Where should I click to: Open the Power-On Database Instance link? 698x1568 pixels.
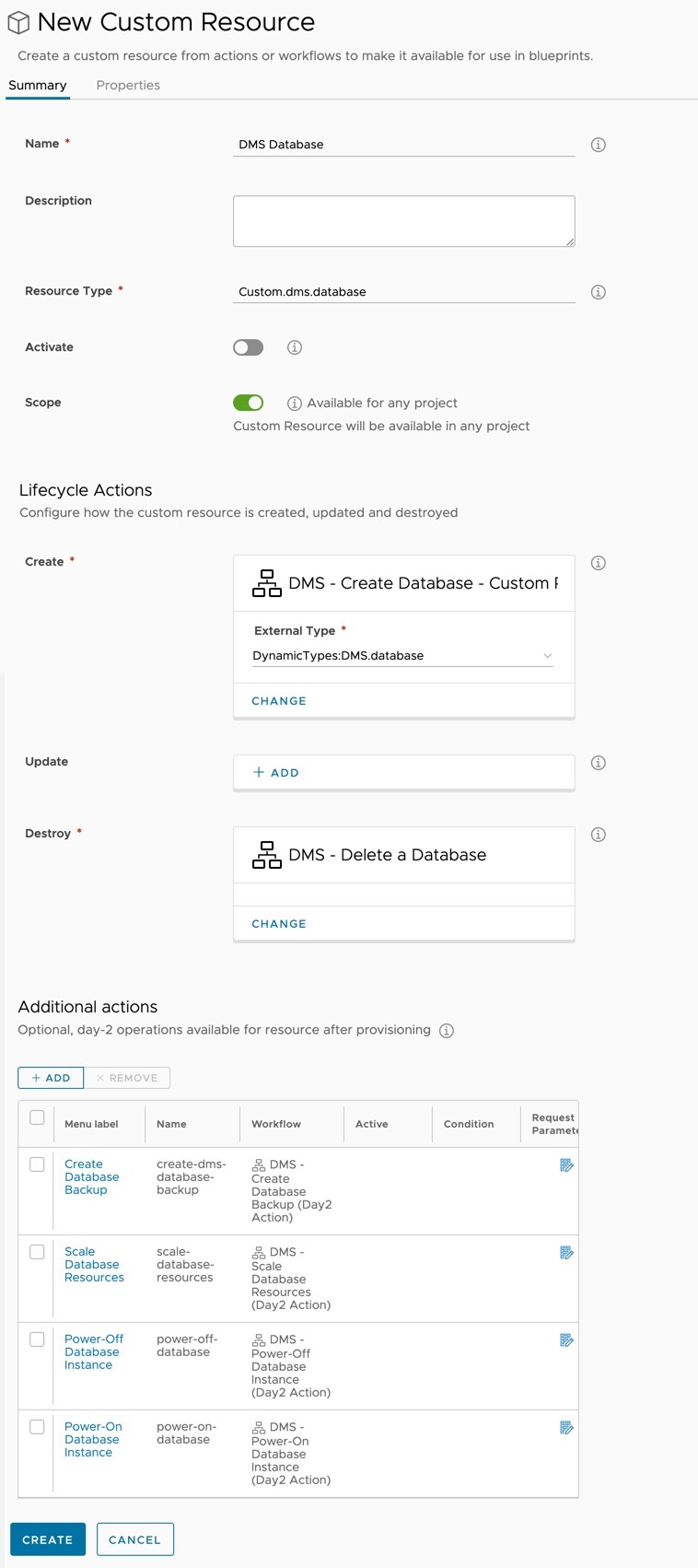(93, 1440)
